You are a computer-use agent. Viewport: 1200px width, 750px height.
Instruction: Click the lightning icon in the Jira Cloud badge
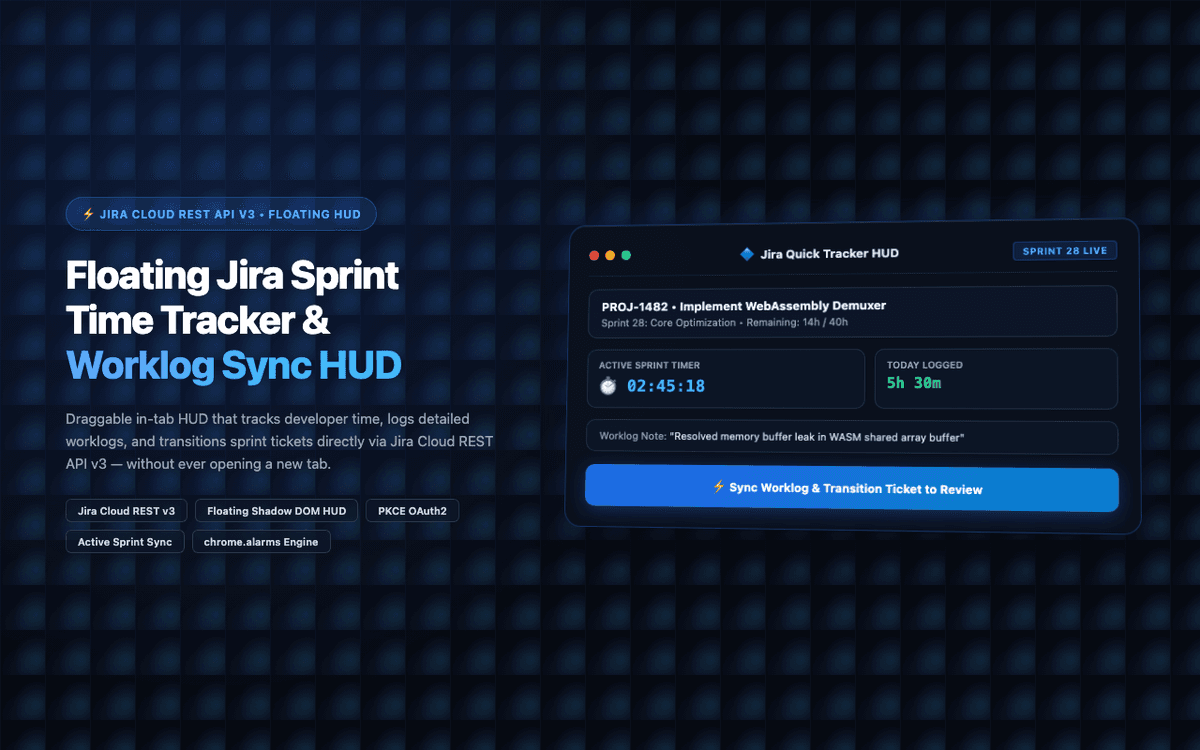pos(88,214)
